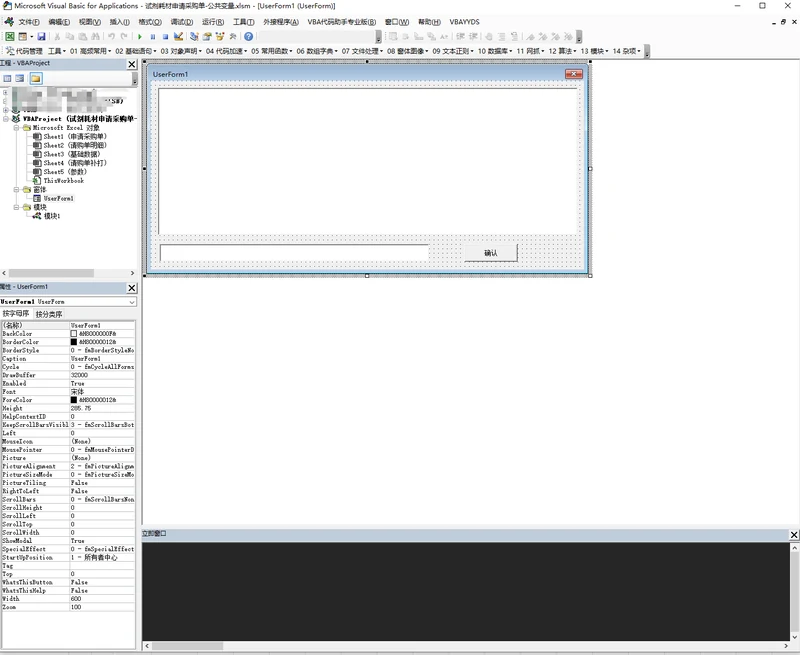Select 模块1 in the project tree
800x655 pixels.
(x=46, y=216)
